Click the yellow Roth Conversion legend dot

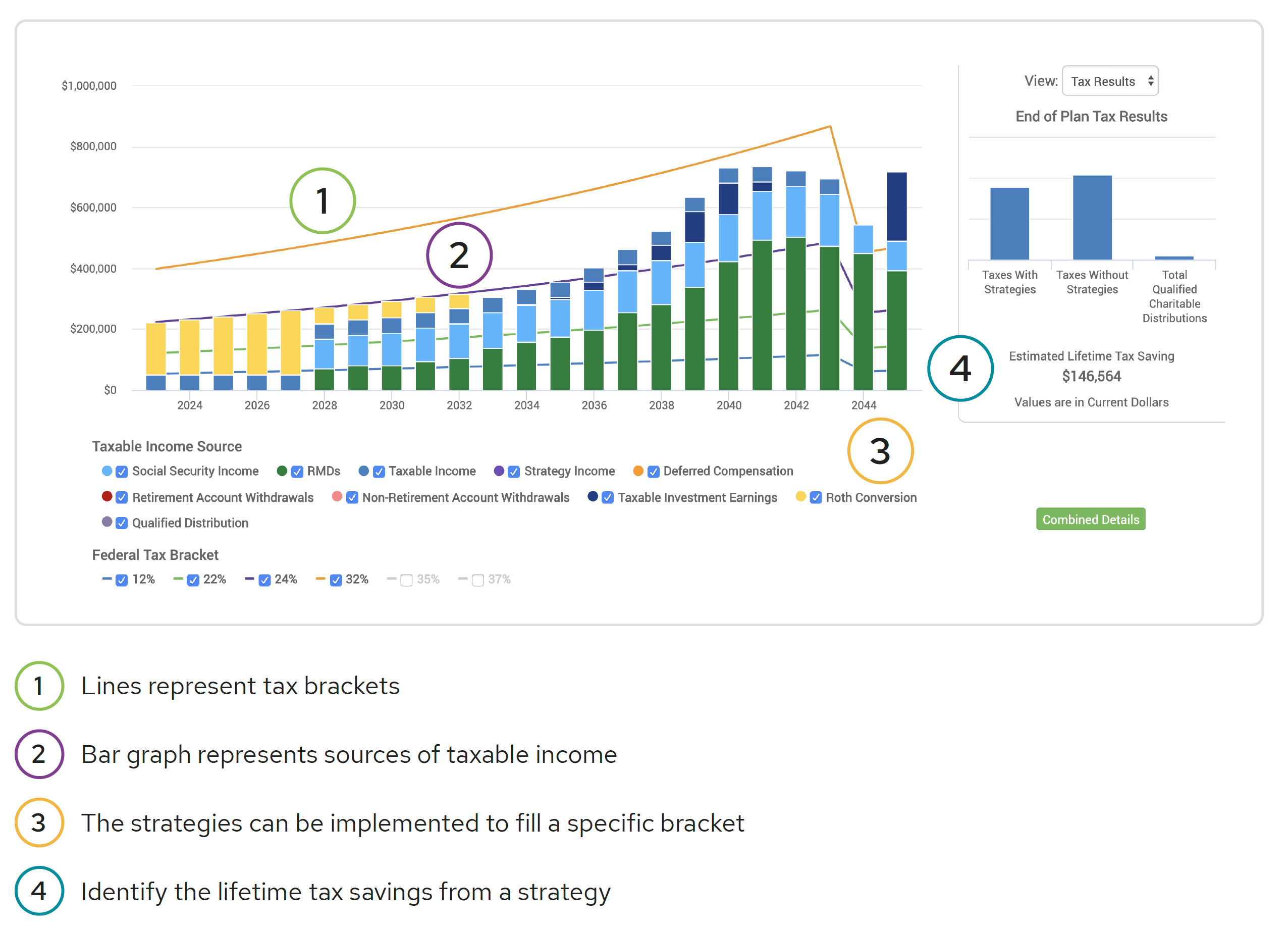pyautogui.click(x=800, y=496)
